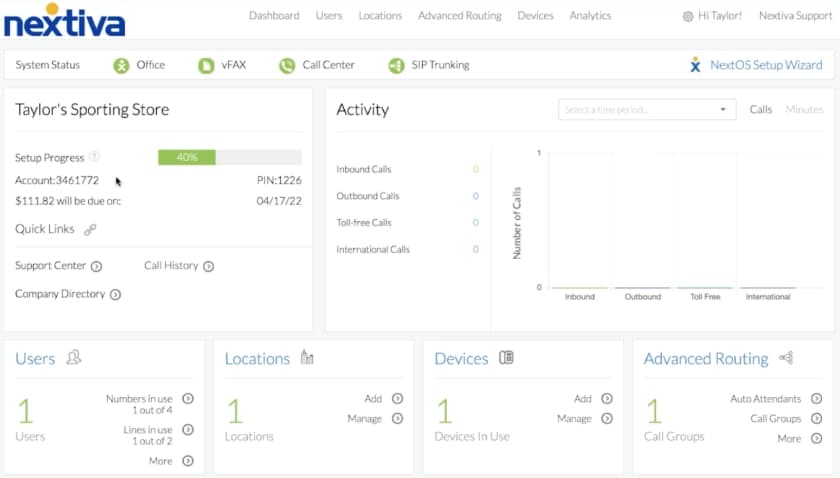
Task: Open the Analytics top navigation menu
Action: pos(590,16)
